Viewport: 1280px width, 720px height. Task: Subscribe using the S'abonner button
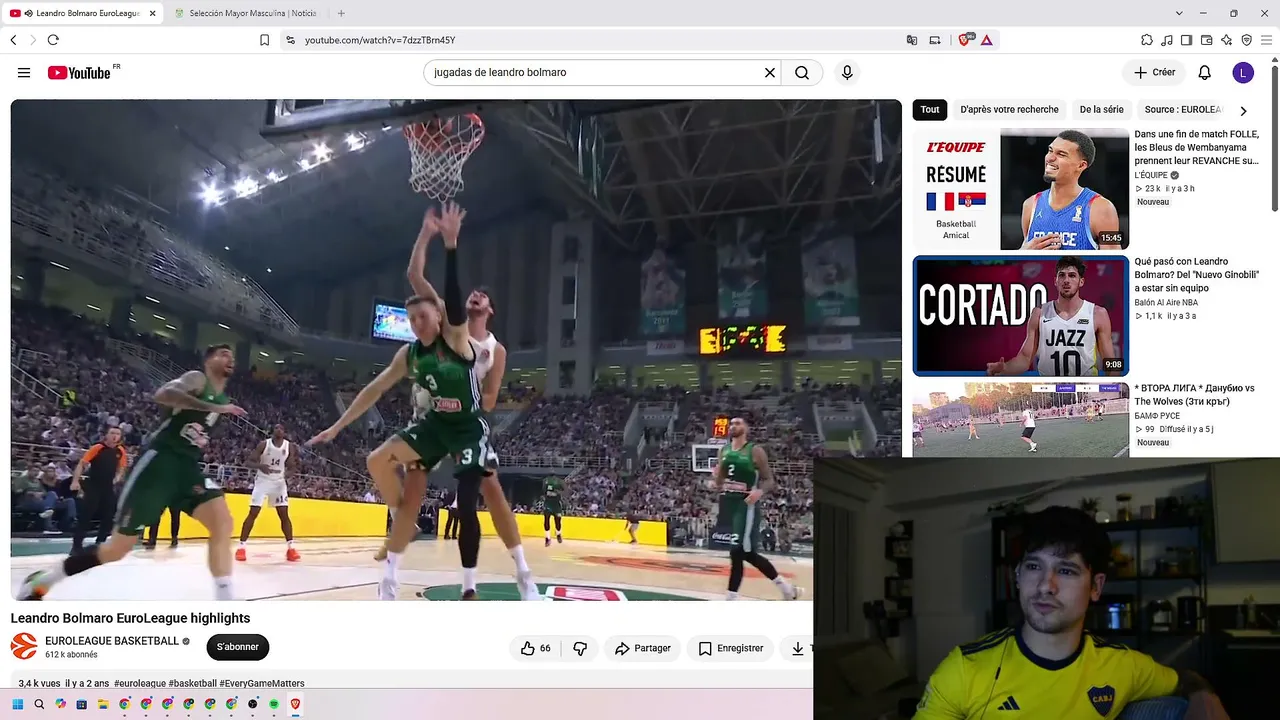click(x=238, y=647)
